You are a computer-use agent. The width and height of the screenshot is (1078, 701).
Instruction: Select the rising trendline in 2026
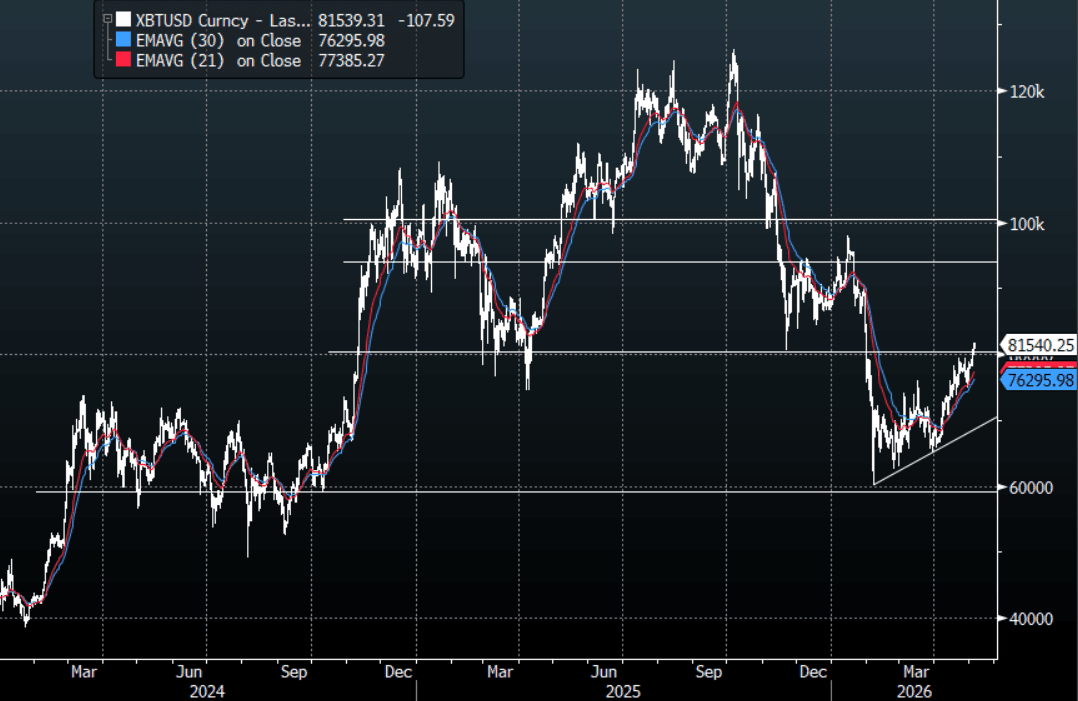[935, 451]
